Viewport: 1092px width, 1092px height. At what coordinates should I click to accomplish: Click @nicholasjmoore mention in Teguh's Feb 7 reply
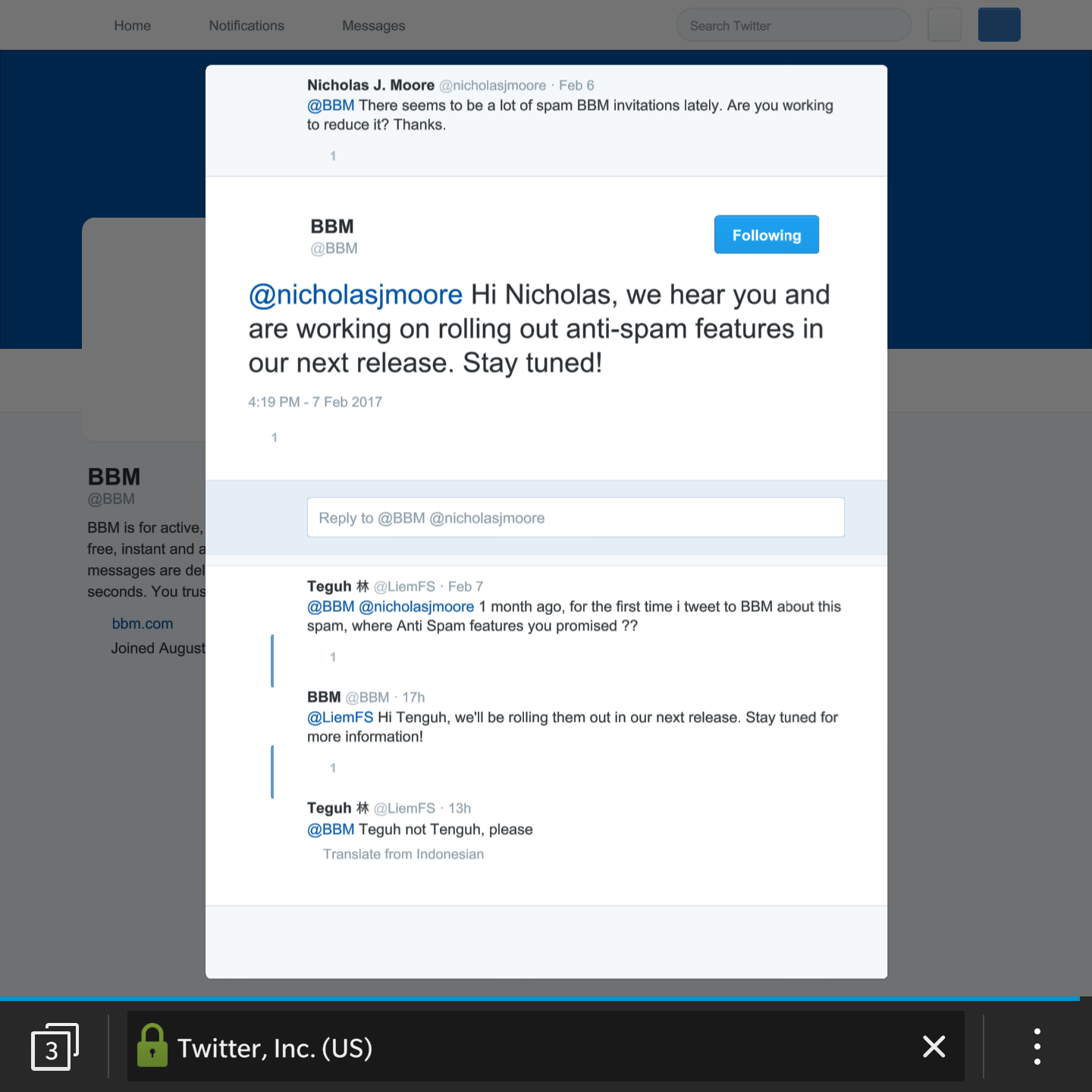[x=416, y=607]
